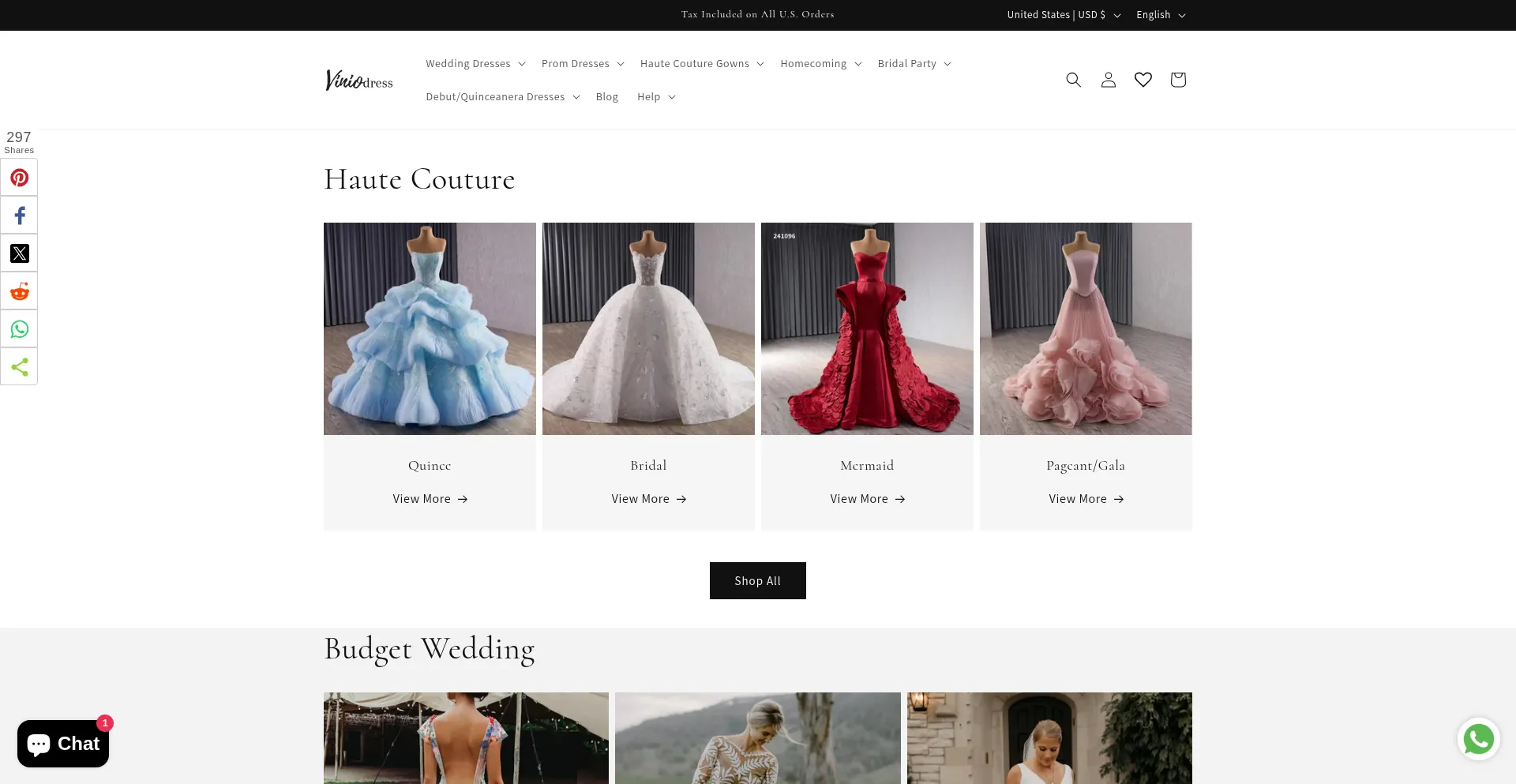Open the English language dropdown
The height and width of the screenshot is (784, 1516).
[1160, 15]
